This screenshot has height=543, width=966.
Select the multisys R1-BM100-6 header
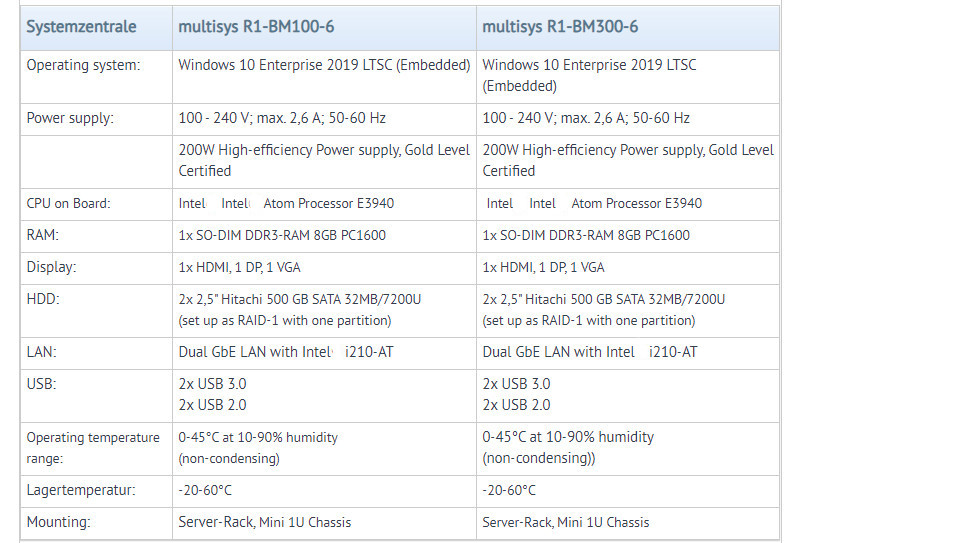tap(256, 27)
